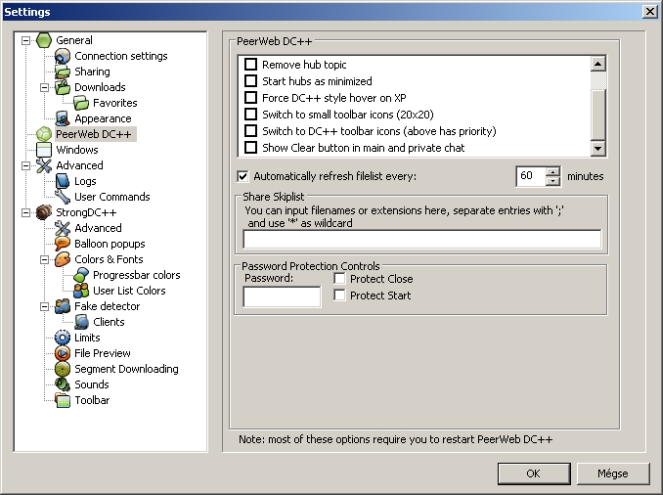Click the Balloon popups icon

click(63, 243)
